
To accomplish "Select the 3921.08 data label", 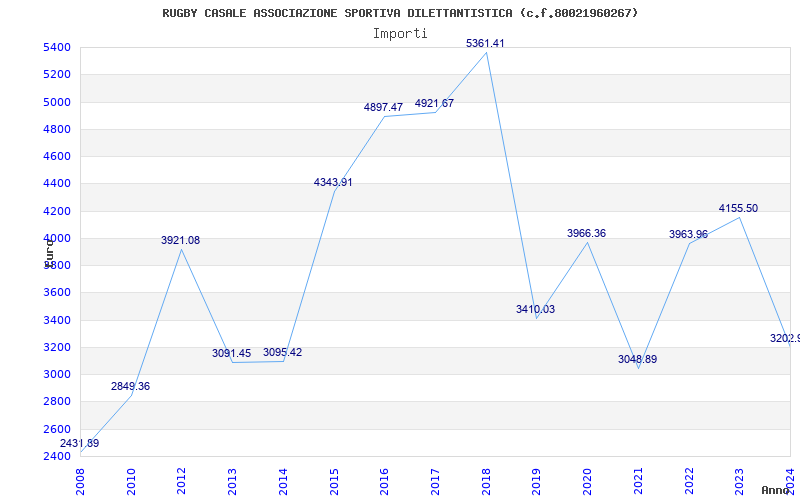I will (x=181, y=240).
